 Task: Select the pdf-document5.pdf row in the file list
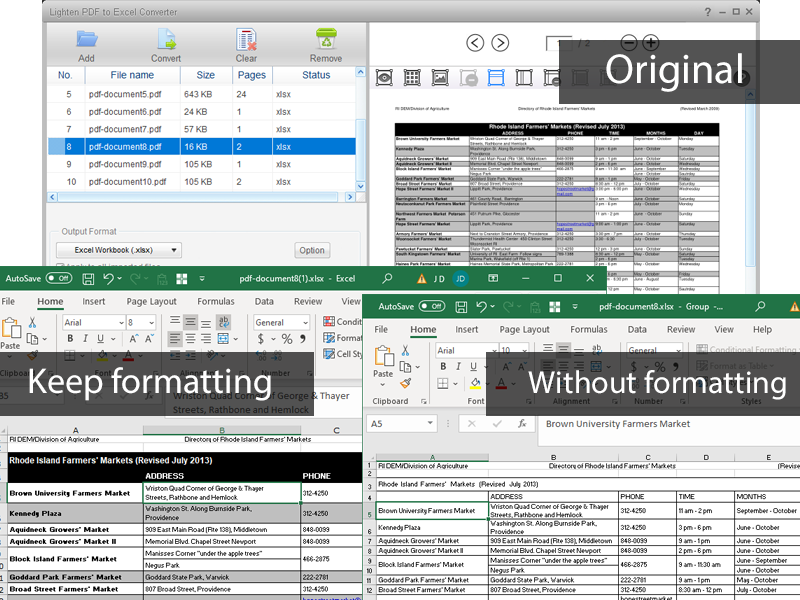click(x=202, y=94)
